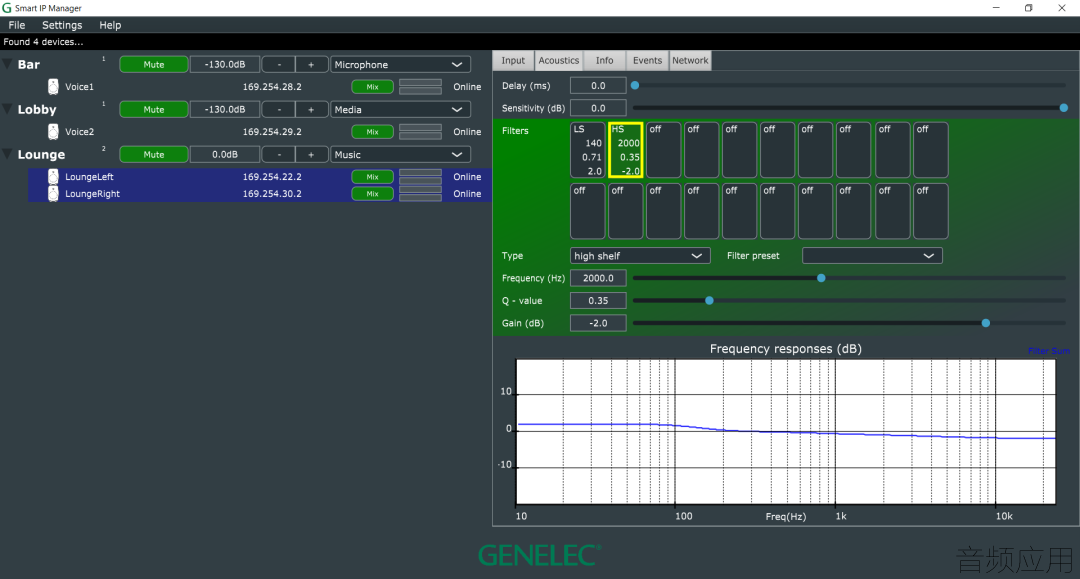Toggle Mute for the Lounge group
Viewport: 1080px width, 579px height.
[154, 155]
